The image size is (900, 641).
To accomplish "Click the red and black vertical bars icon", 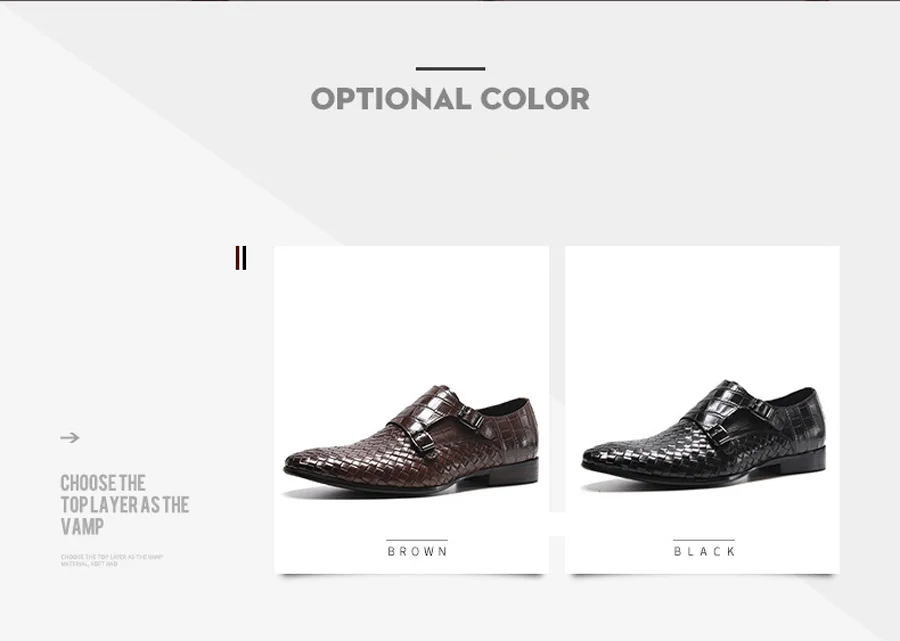I will [x=240, y=258].
